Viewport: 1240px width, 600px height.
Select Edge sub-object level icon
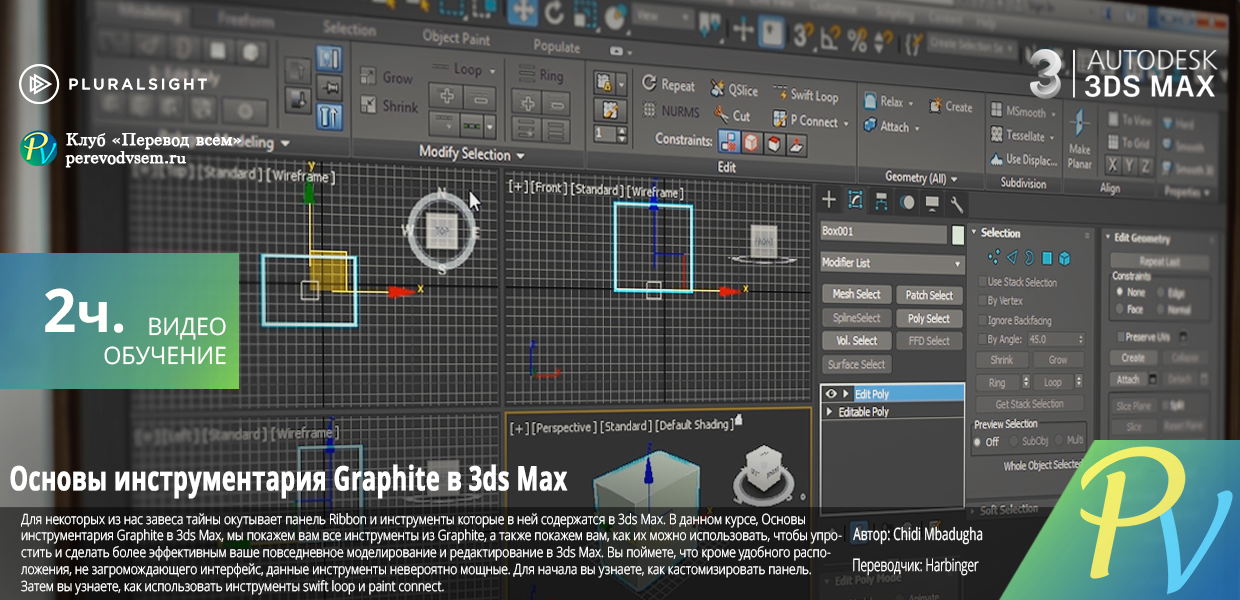pyautogui.click(x=1010, y=257)
